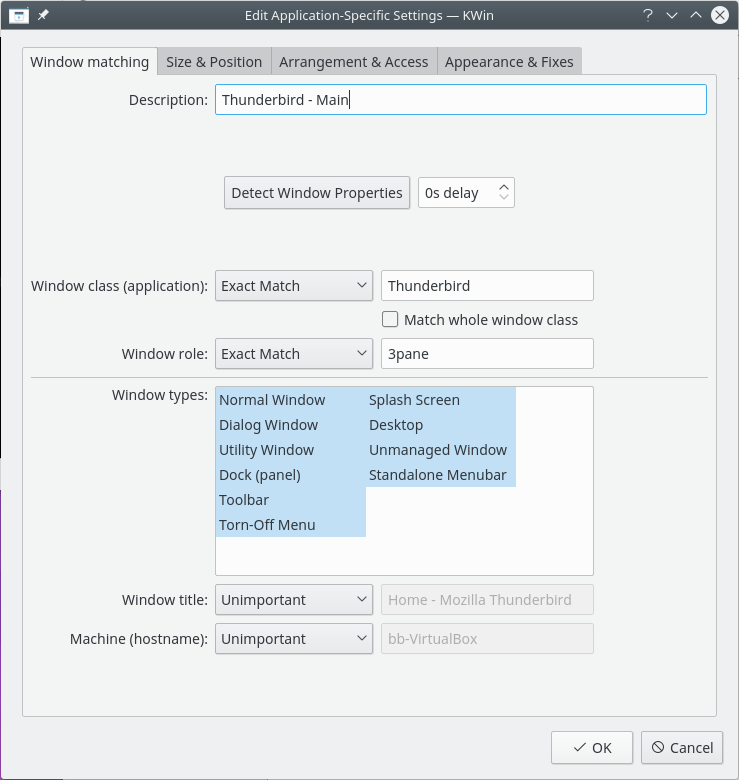This screenshot has height=780, width=739.
Task: Click the Cancel button
Action: point(681,747)
